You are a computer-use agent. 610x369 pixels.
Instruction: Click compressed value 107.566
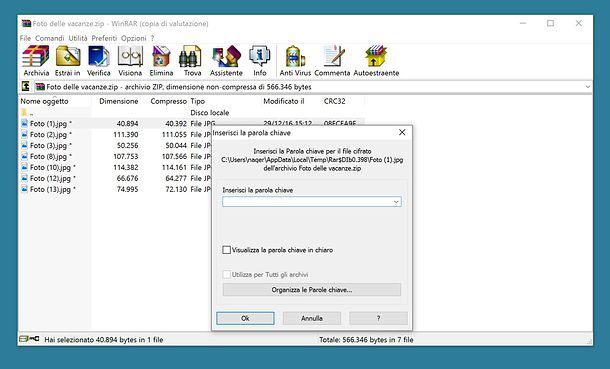[174, 156]
